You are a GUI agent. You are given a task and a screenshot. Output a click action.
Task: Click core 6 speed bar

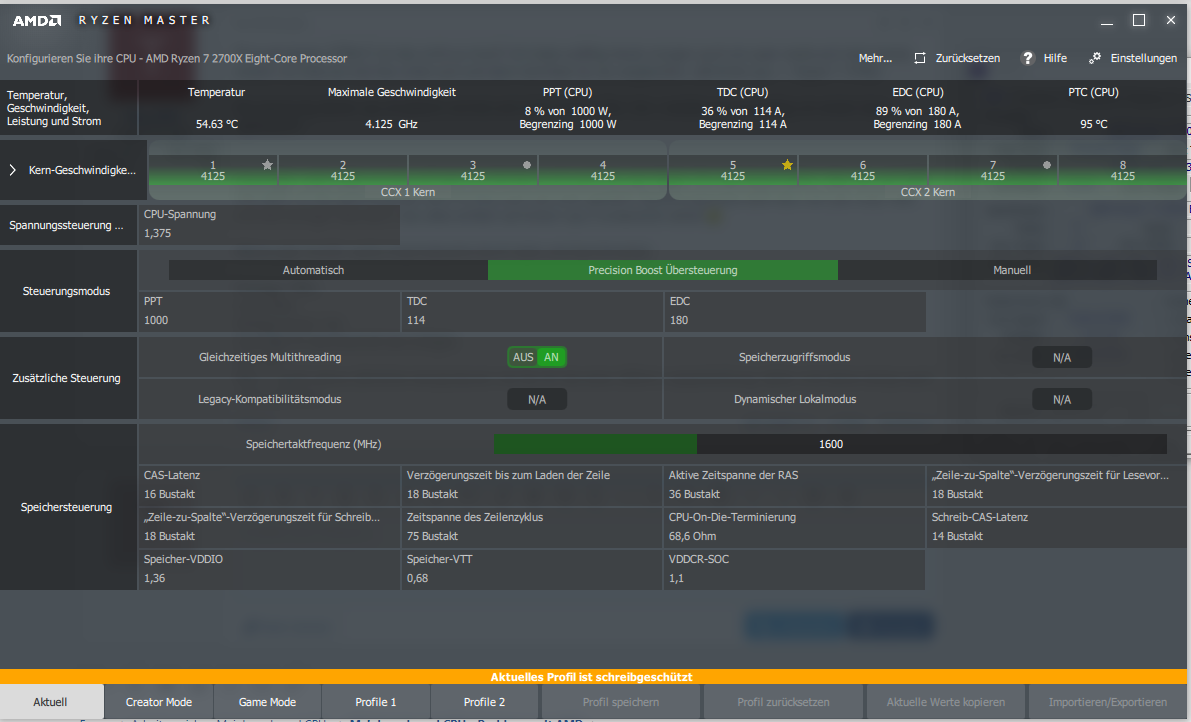coord(863,170)
